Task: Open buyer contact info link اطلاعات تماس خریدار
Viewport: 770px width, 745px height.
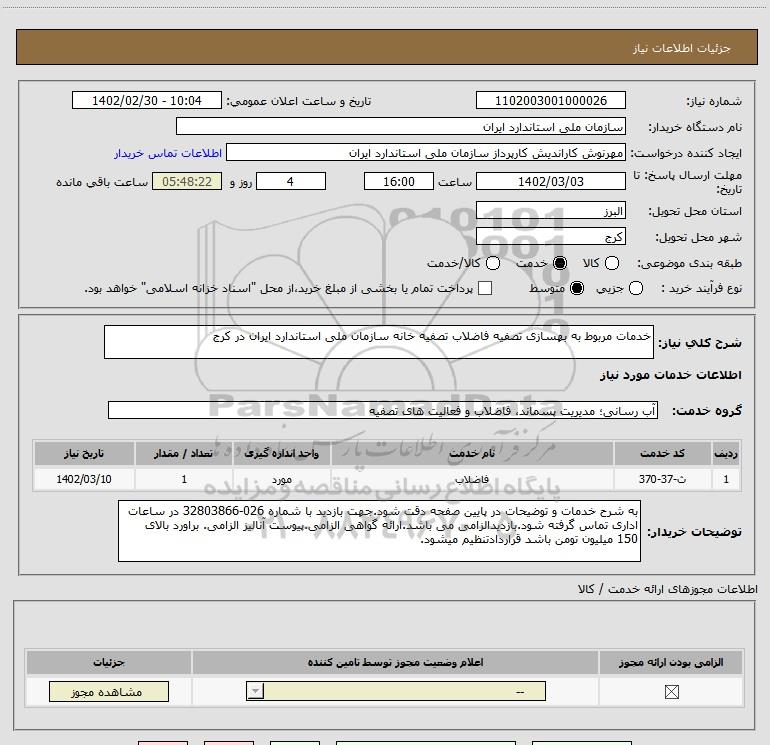Action: point(168,153)
